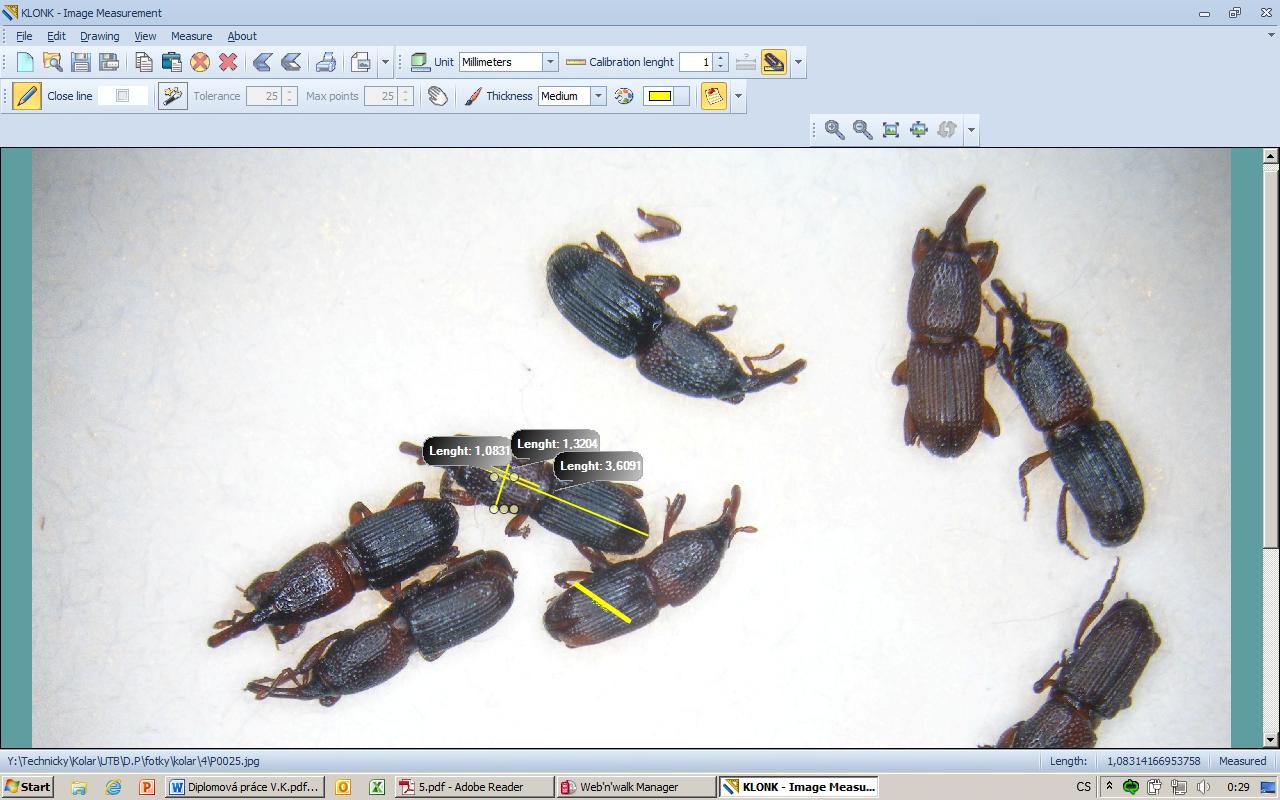Image resolution: width=1280 pixels, height=800 pixels.
Task: Select the hand pan tool
Action: (x=437, y=96)
